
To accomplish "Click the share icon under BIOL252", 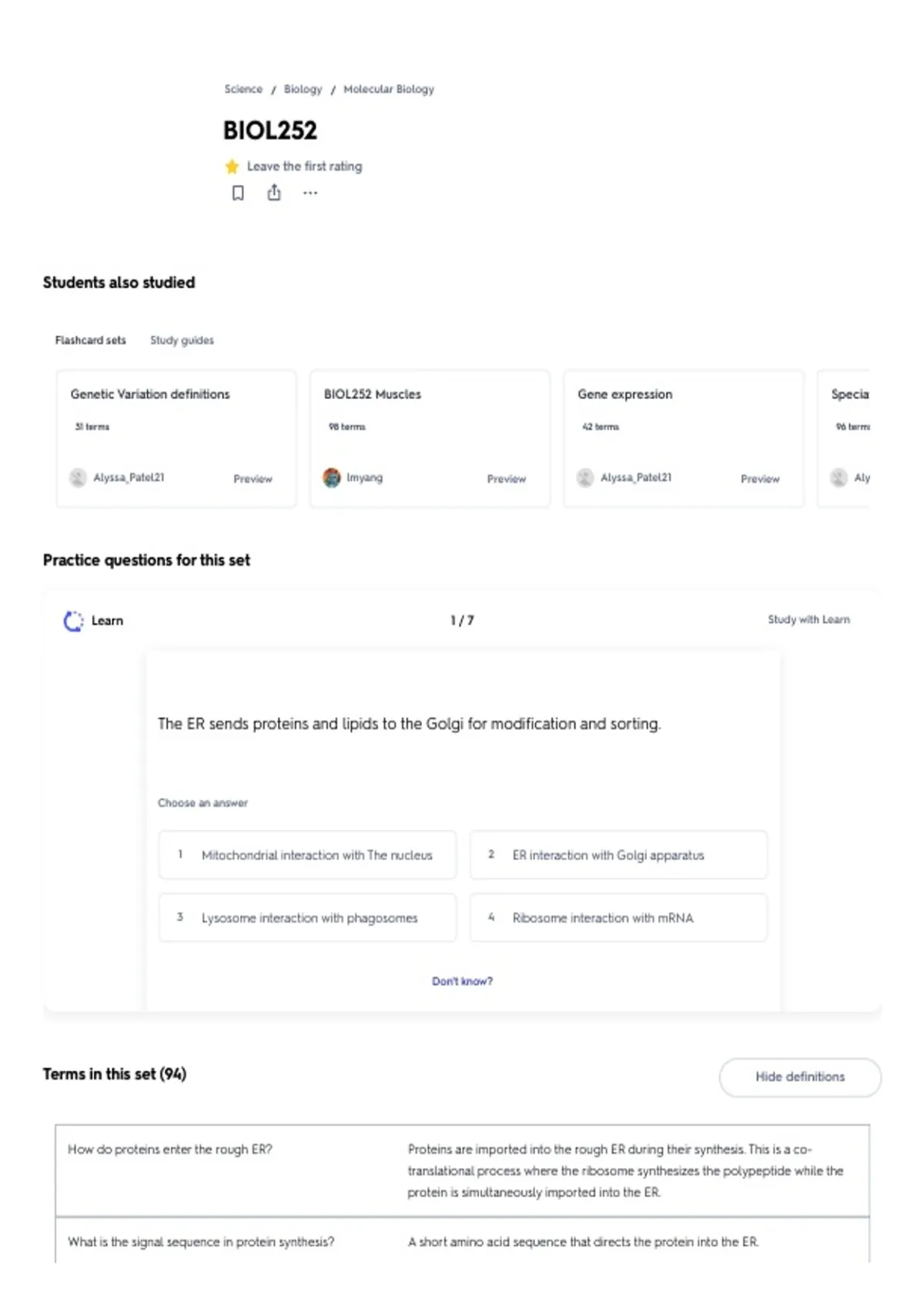I will (x=274, y=192).
